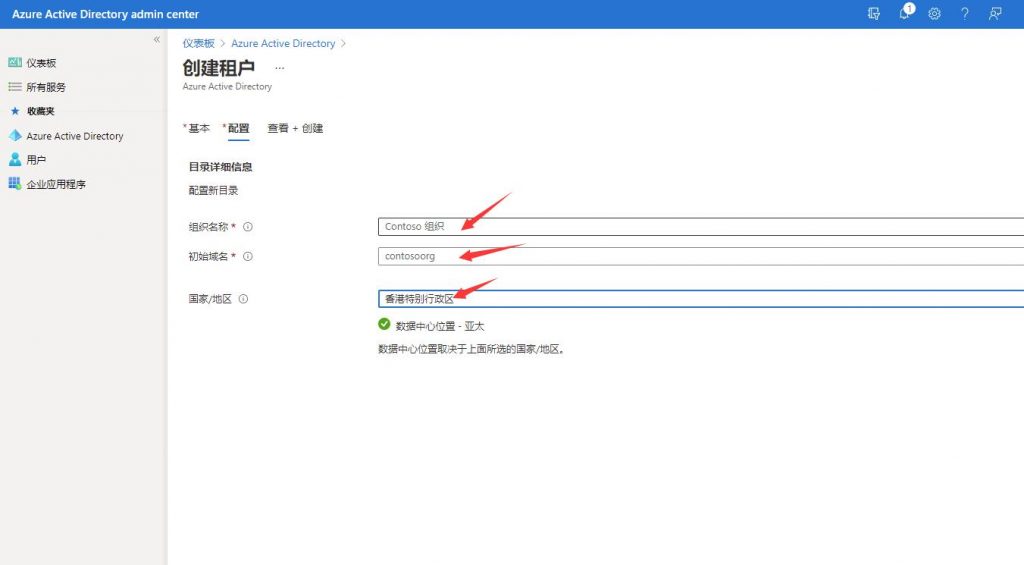Click the 初始域名 input field
Screen dimensions: 1024x565
701,256
